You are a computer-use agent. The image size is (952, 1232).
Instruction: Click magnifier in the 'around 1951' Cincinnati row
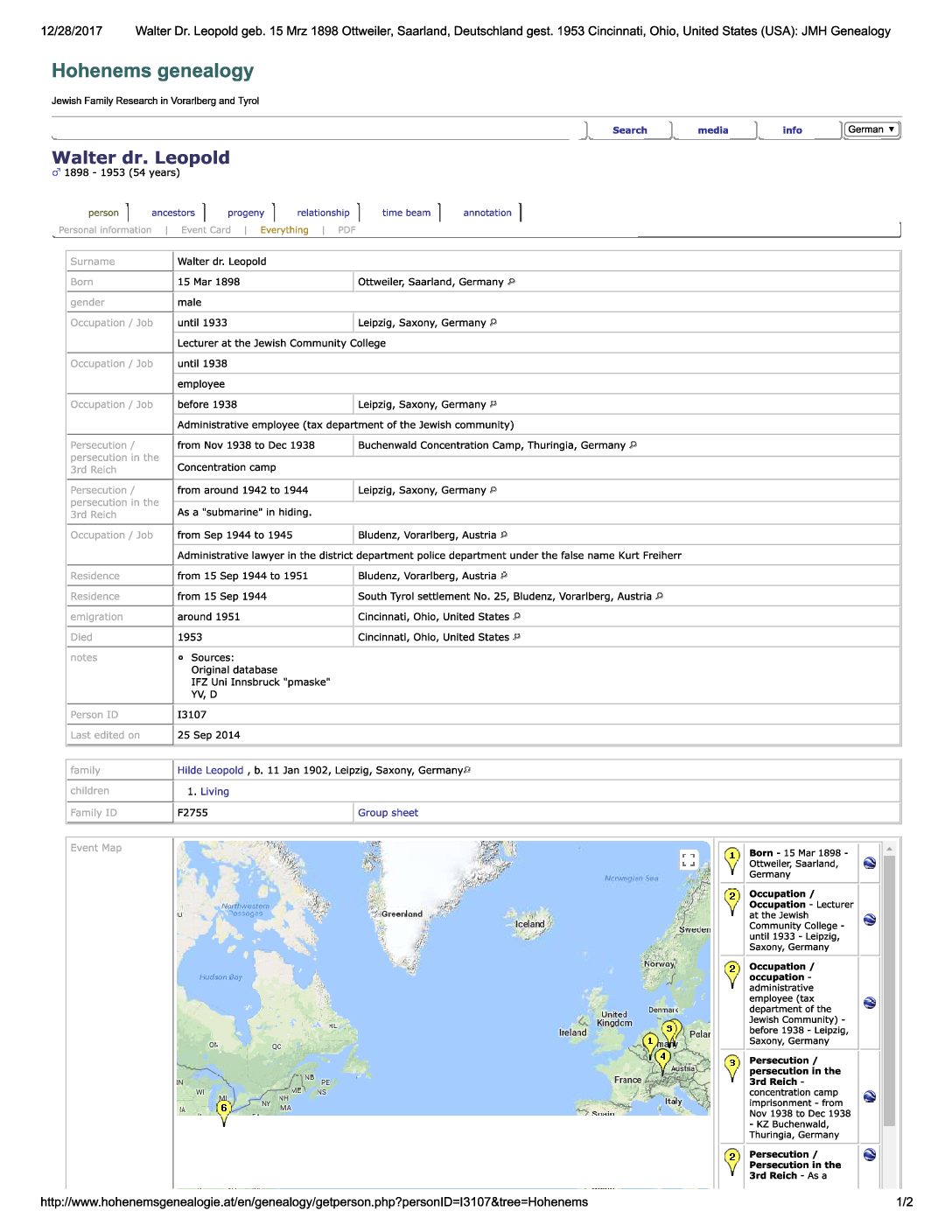tap(517, 616)
